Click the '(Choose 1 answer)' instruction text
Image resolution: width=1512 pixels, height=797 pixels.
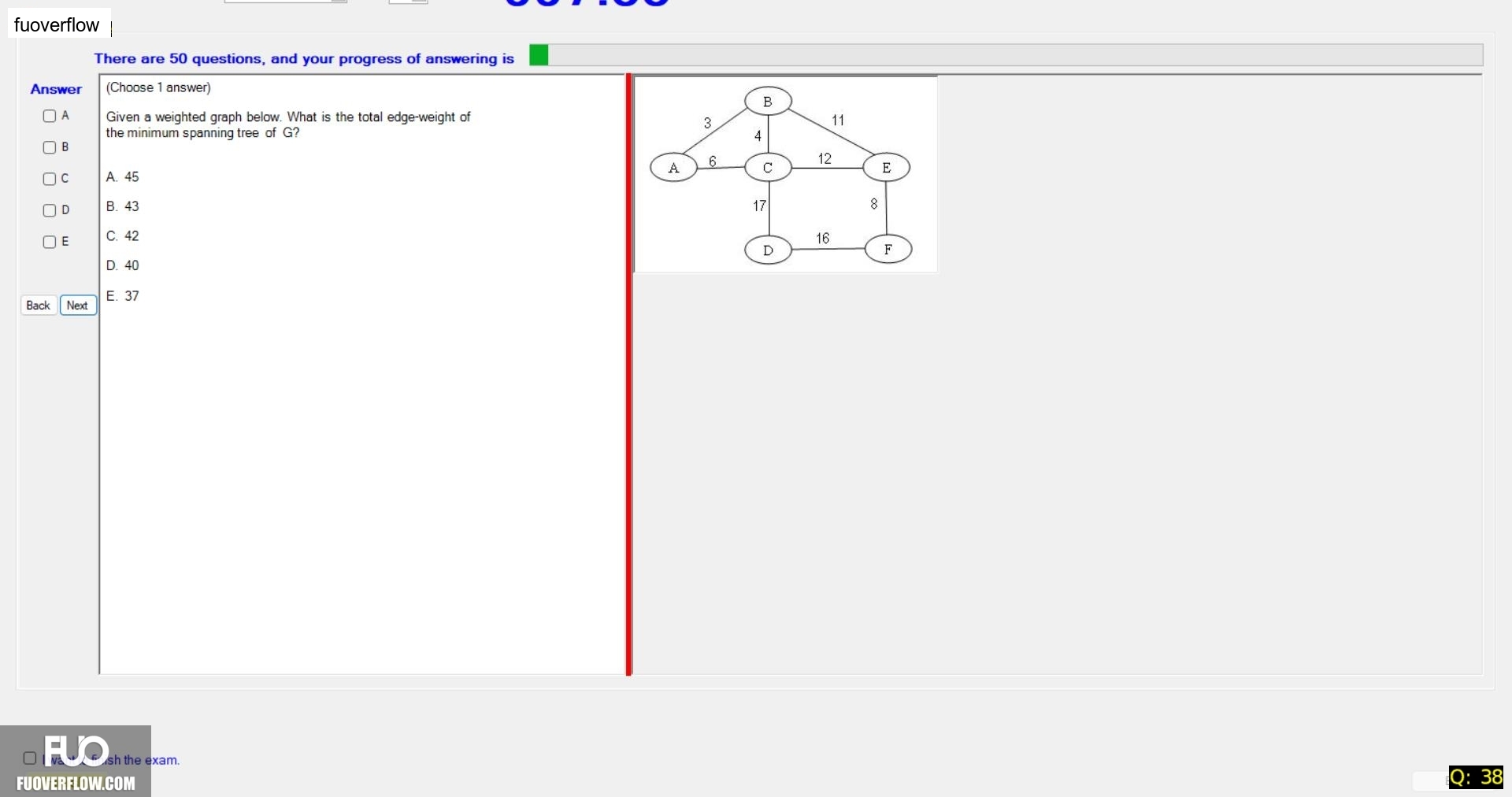(158, 87)
